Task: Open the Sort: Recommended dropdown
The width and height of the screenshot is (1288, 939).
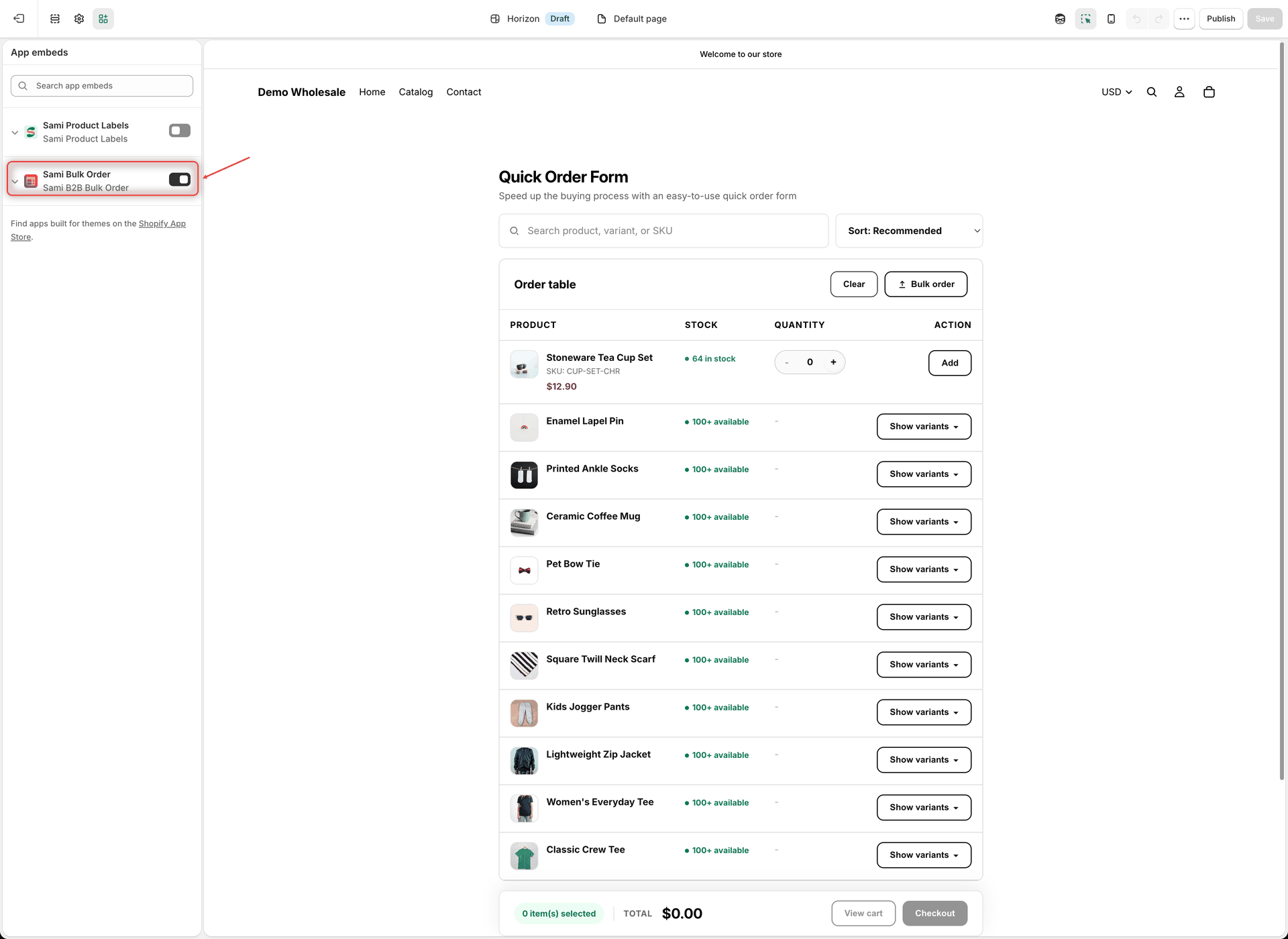Action: coord(909,231)
